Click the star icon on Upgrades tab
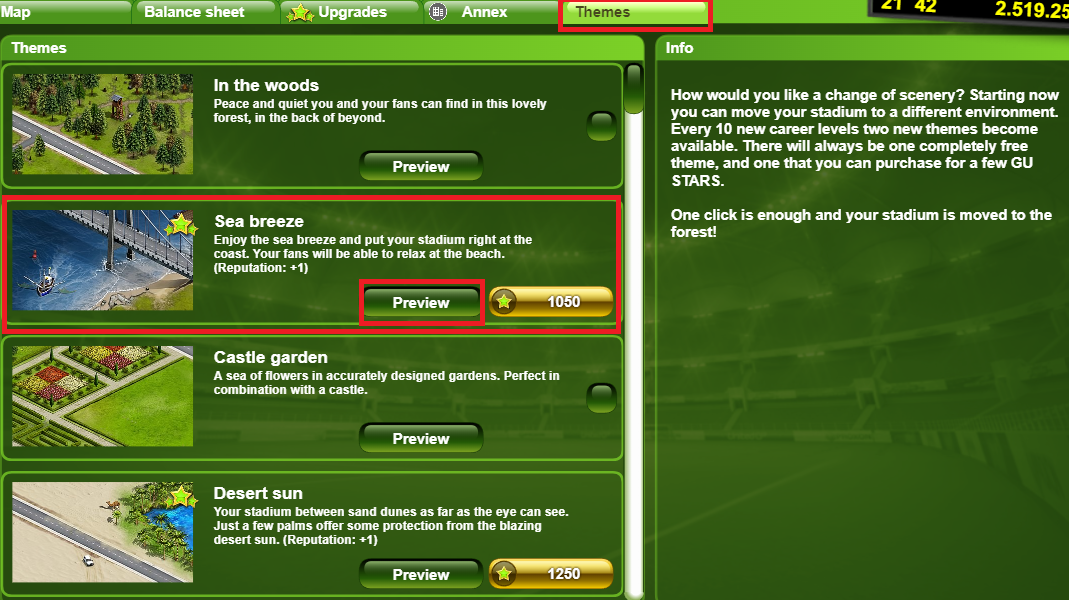The height and width of the screenshot is (600, 1069). click(x=300, y=12)
